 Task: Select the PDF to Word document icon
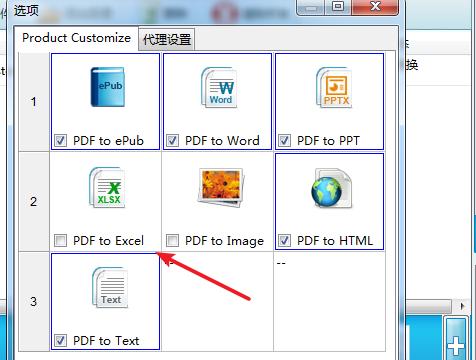219,87
